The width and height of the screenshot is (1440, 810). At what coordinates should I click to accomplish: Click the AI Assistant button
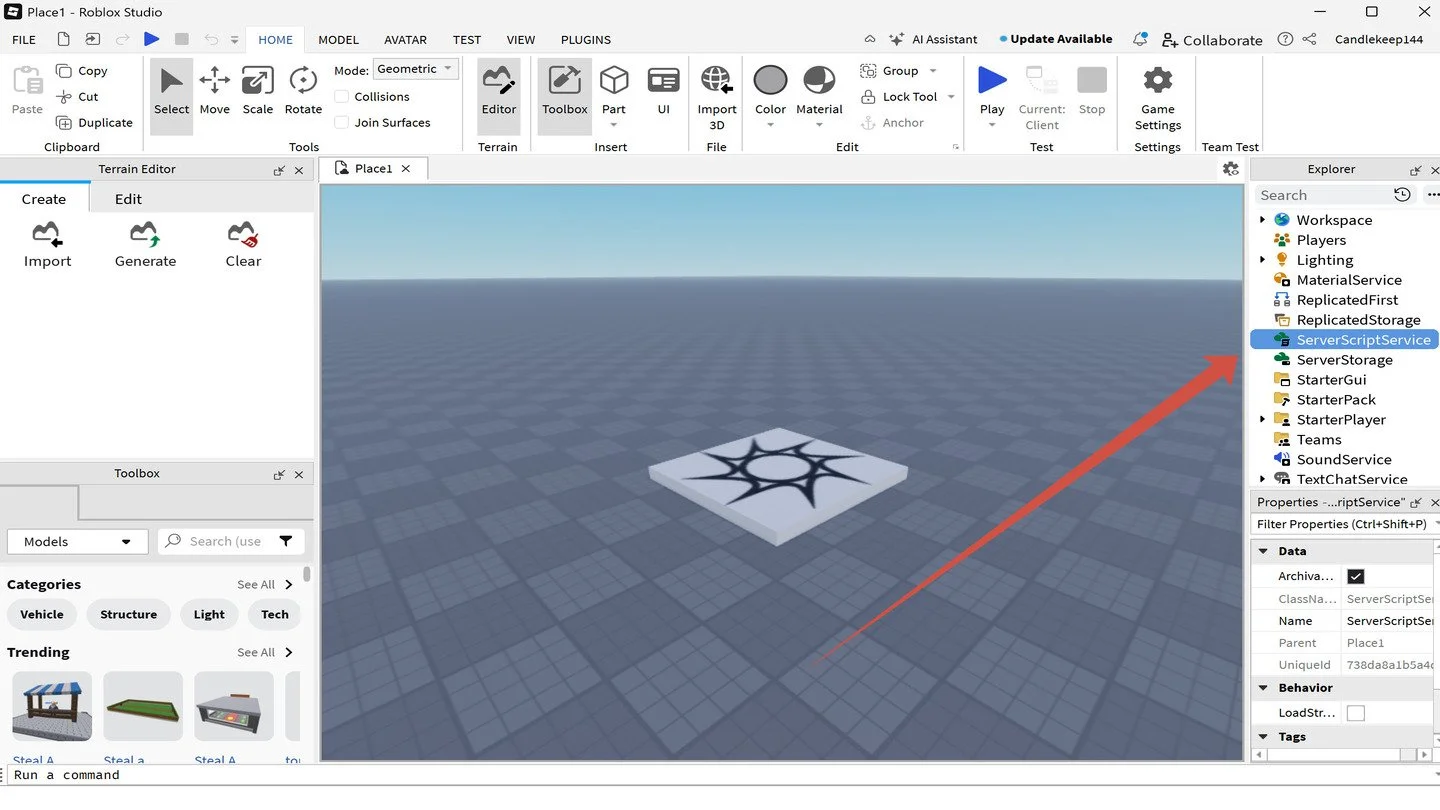pos(933,39)
